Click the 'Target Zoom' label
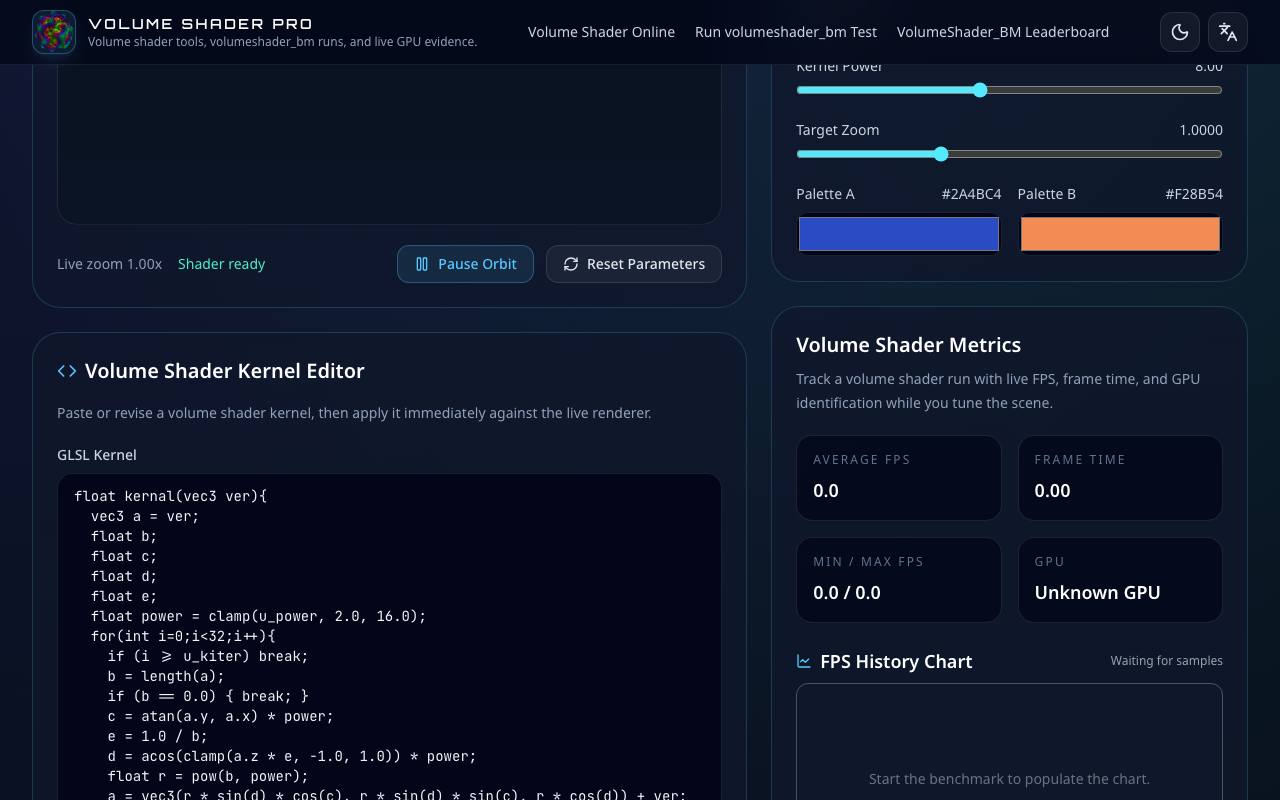1280x800 pixels. coord(838,130)
